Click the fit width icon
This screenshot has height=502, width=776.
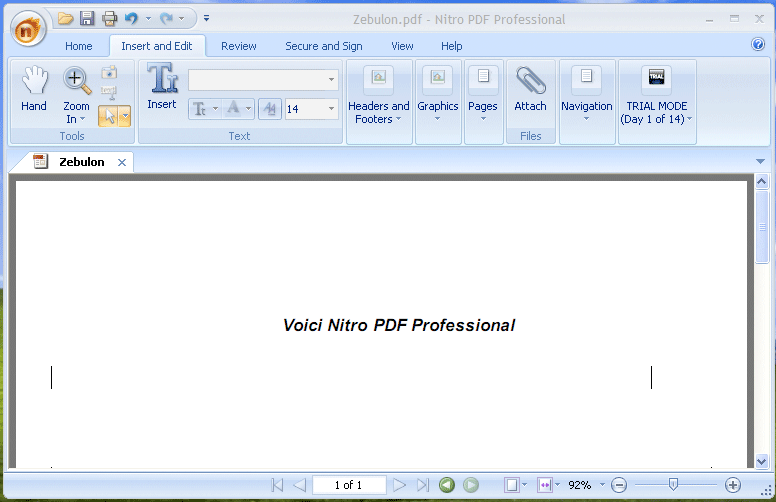(x=544, y=485)
